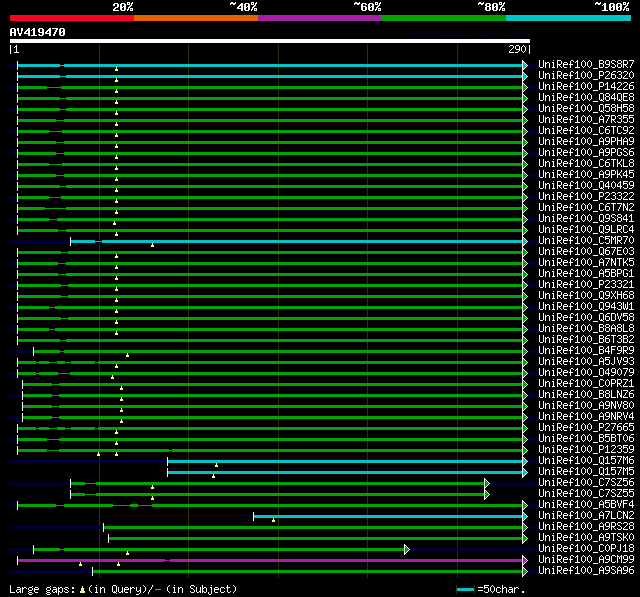640x597 pixels.
Task: Select the UniRef100_A7NTK5 label
Action: tap(586, 263)
